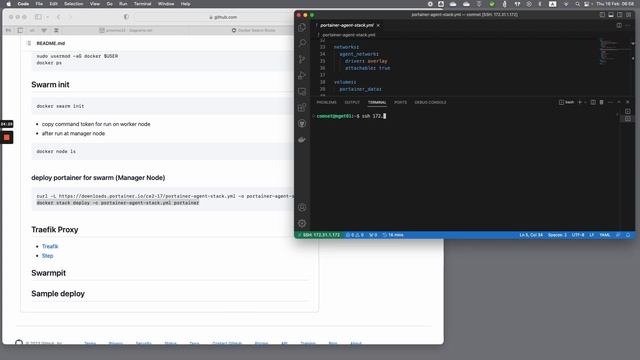This screenshot has height=360, width=640.
Task: Open errors and warnings count in status bar
Action: (355, 235)
